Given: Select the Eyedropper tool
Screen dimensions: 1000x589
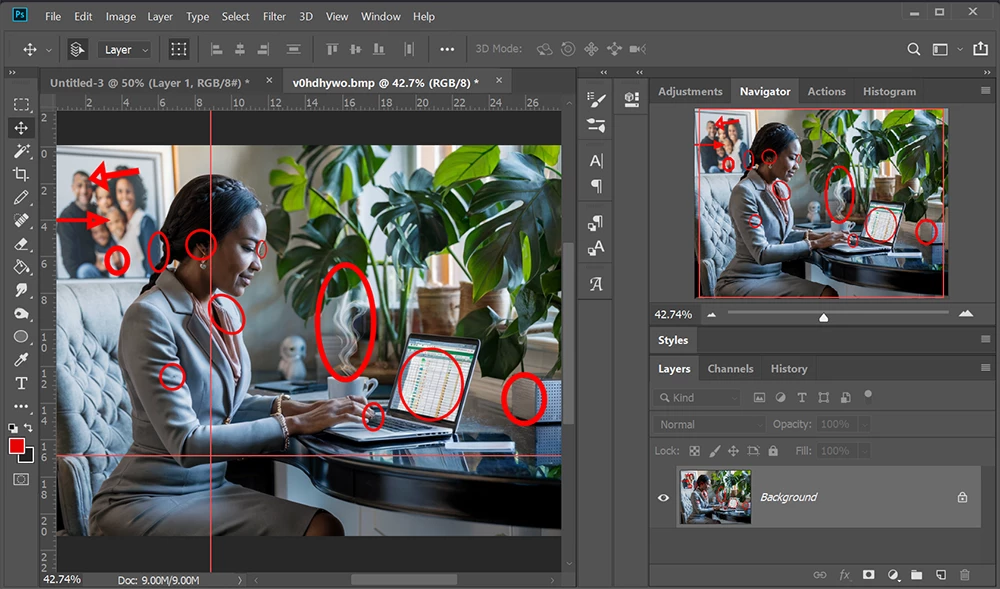Looking at the screenshot, I should [x=21, y=360].
